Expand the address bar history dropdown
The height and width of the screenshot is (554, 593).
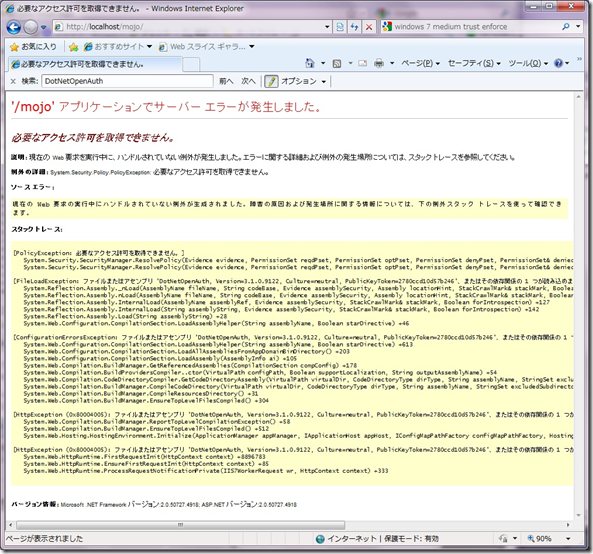[328, 27]
